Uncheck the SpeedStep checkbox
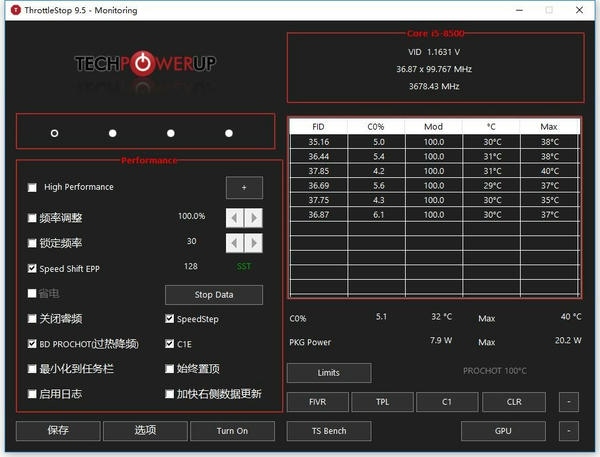Screen dimensions: 600x457 click(x=170, y=319)
